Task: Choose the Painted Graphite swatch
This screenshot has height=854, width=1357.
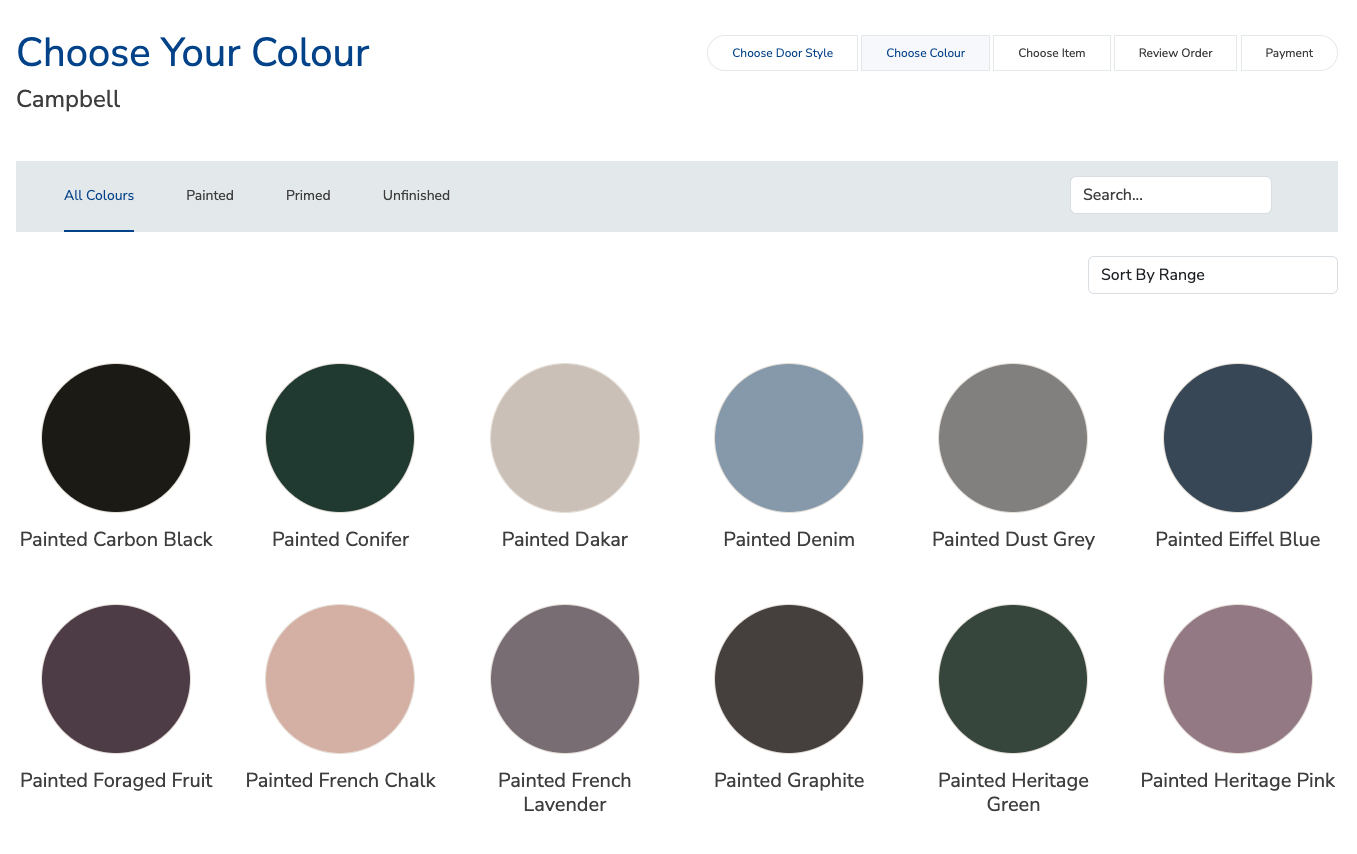Action: [789, 679]
